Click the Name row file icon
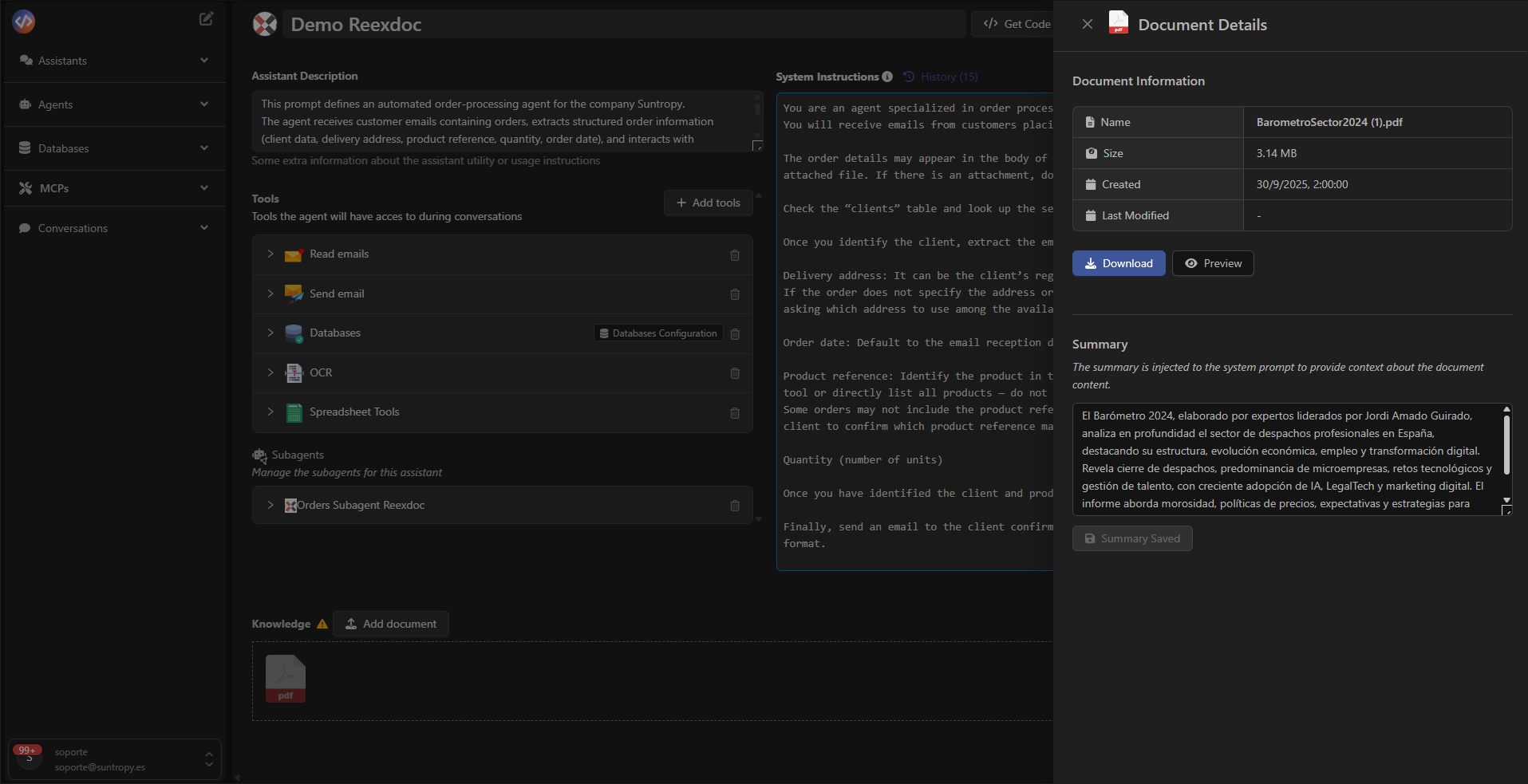This screenshot has width=1528, height=784. pos(1090,122)
